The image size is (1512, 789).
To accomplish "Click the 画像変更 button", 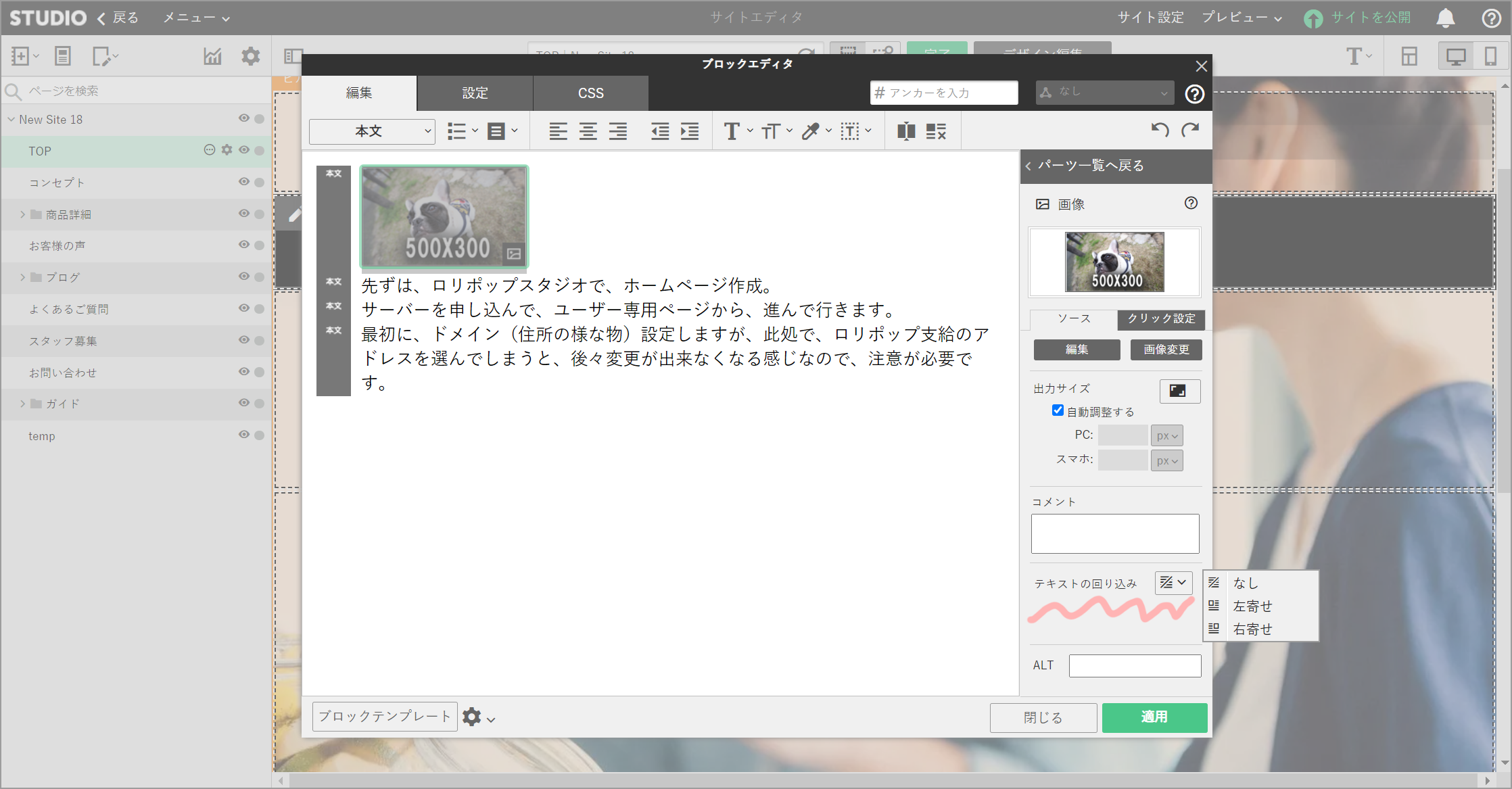I will pyautogui.click(x=1166, y=350).
